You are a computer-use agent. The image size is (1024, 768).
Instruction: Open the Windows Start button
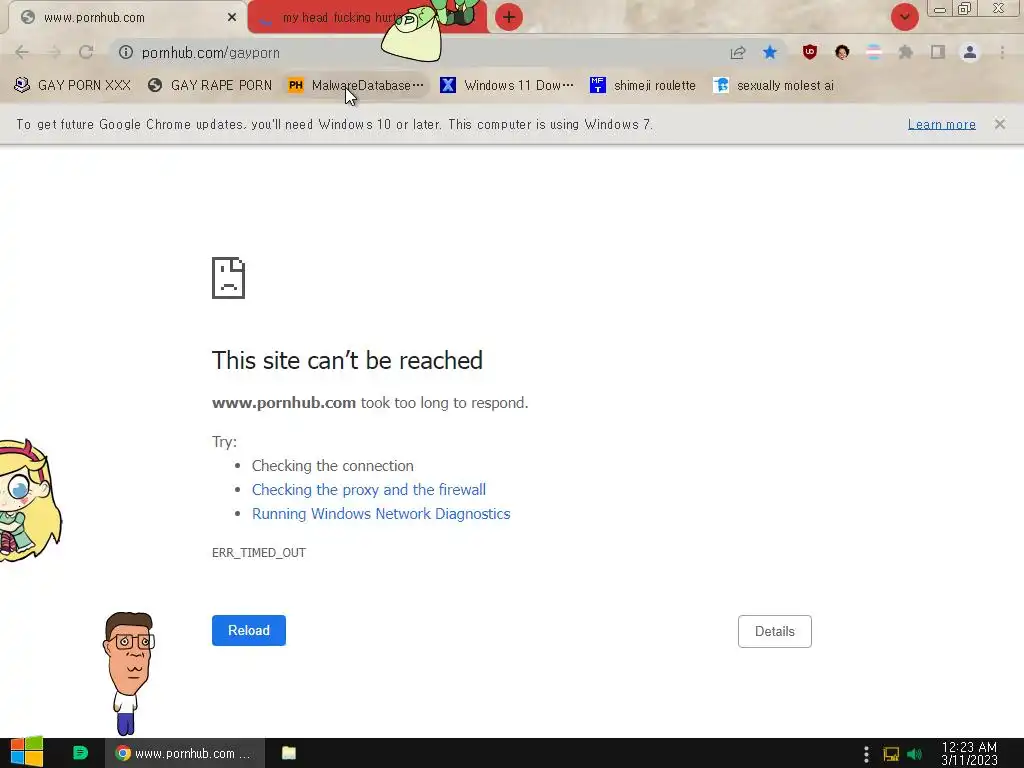(27, 753)
